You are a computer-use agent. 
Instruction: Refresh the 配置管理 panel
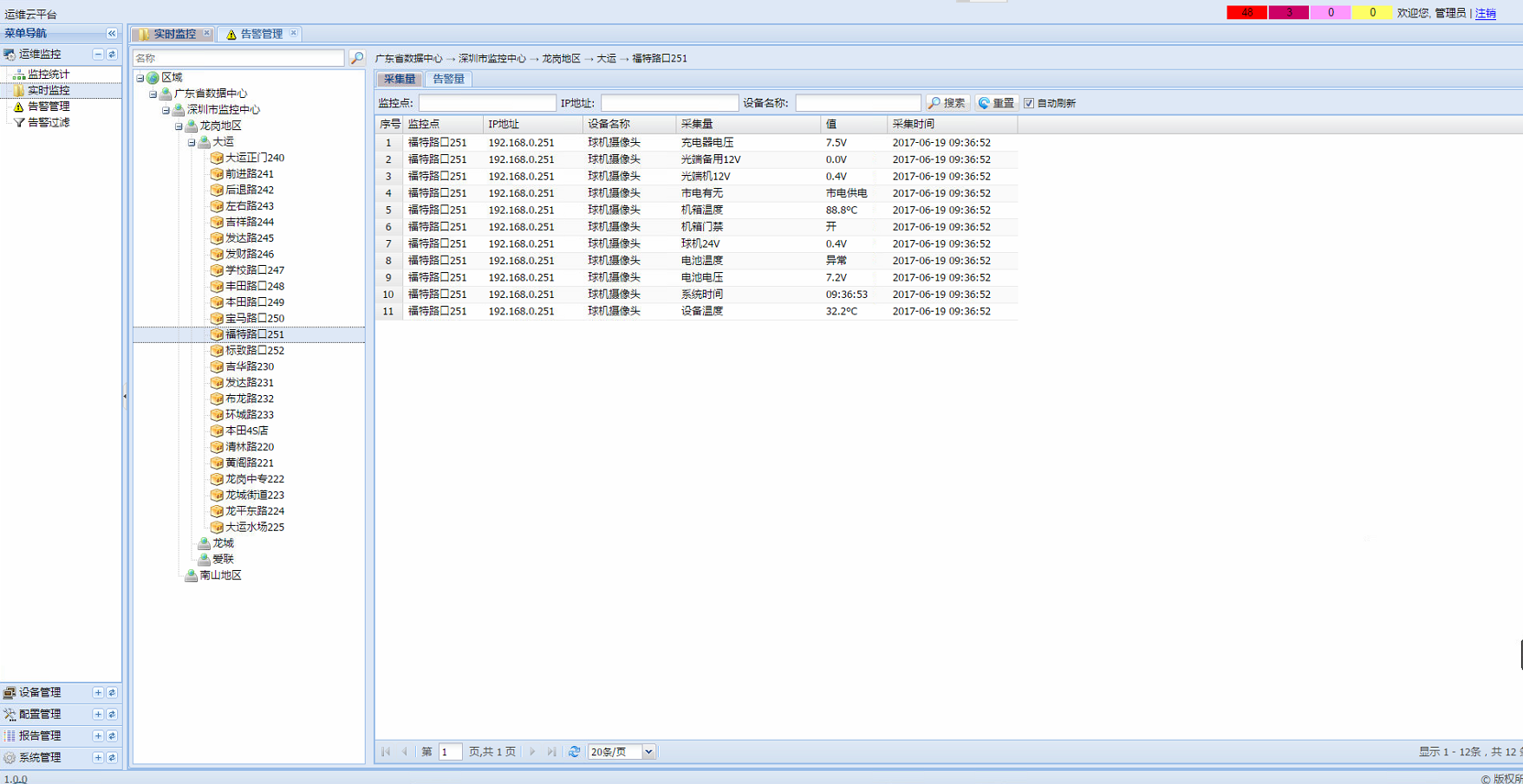tap(112, 714)
